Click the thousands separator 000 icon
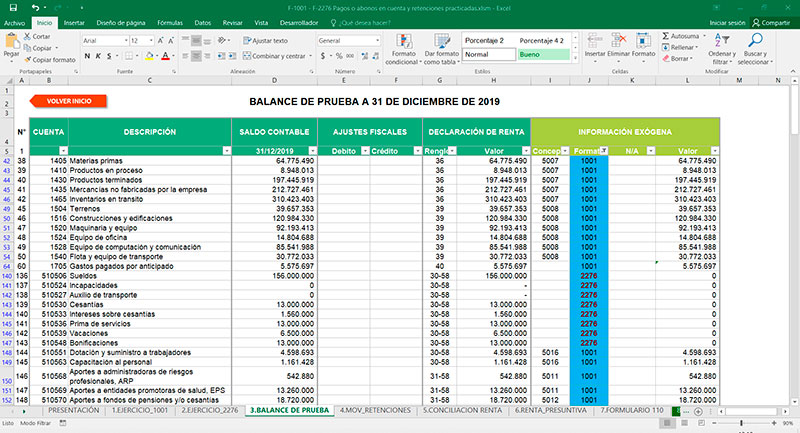 (x=350, y=56)
